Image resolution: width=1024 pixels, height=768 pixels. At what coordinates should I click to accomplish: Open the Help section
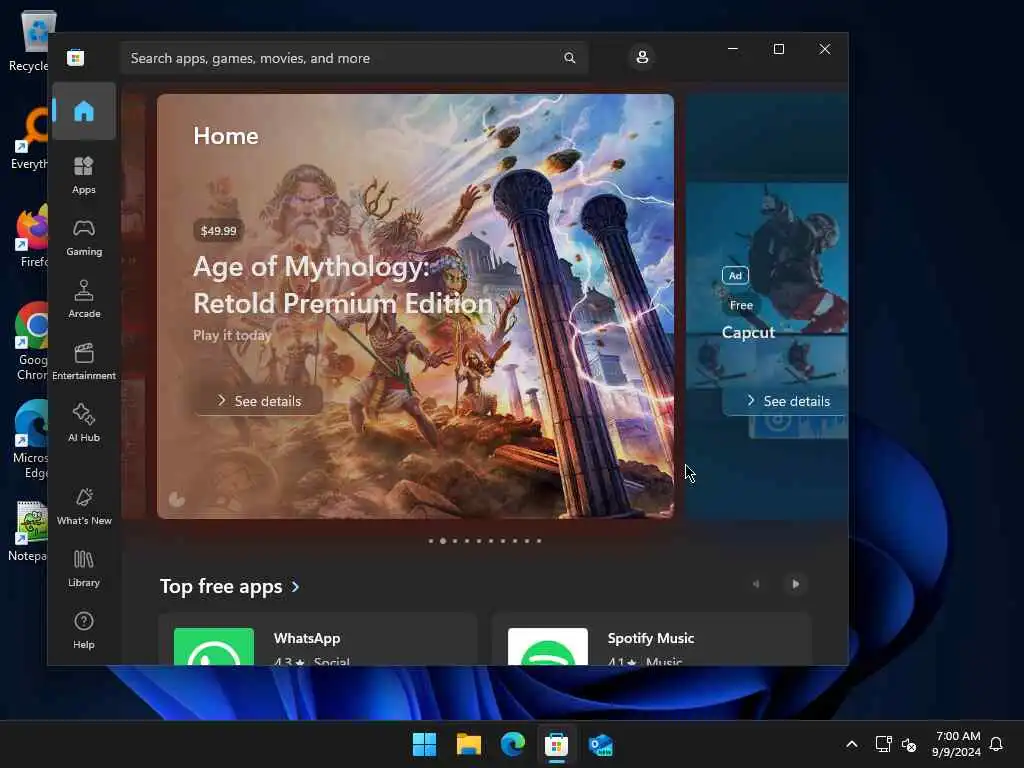click(x=84, y=631)
